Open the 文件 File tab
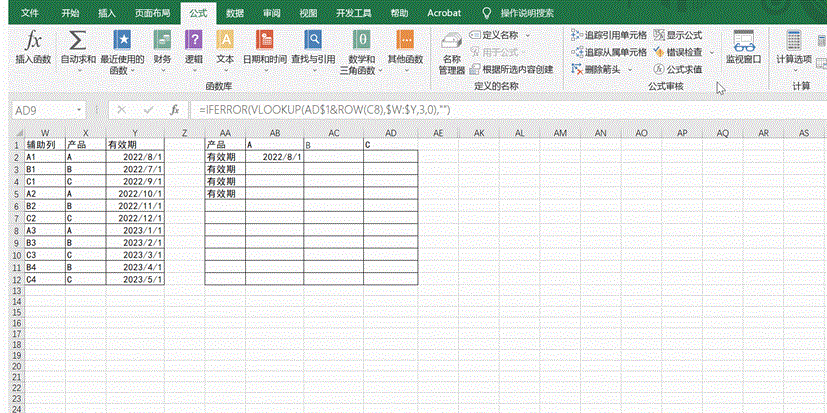 [x=31, y=13]
